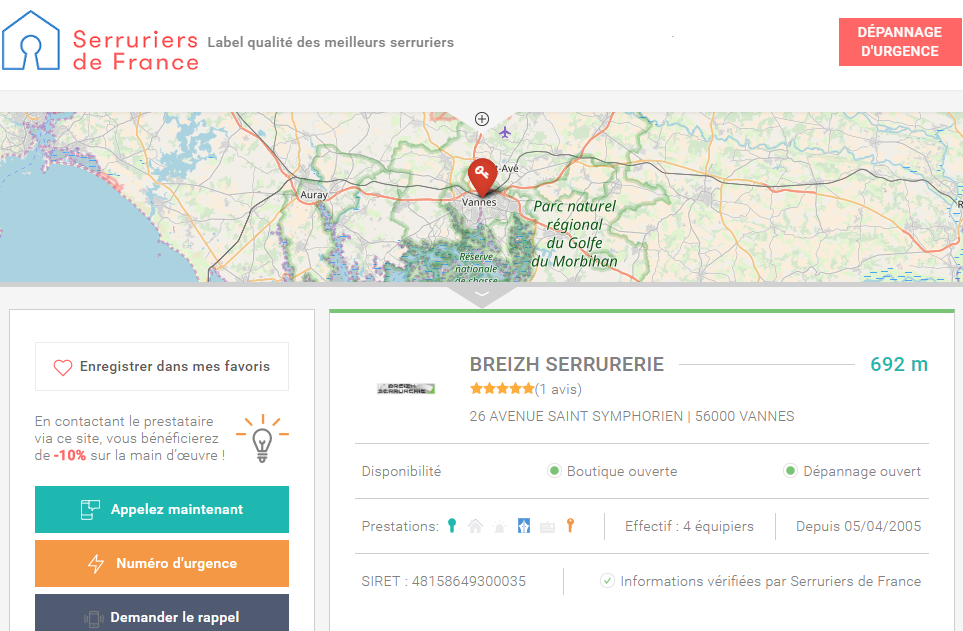Click the Appelez maintenant button
This screenshot has width=963, height=631.
click(x=162, y=509)
